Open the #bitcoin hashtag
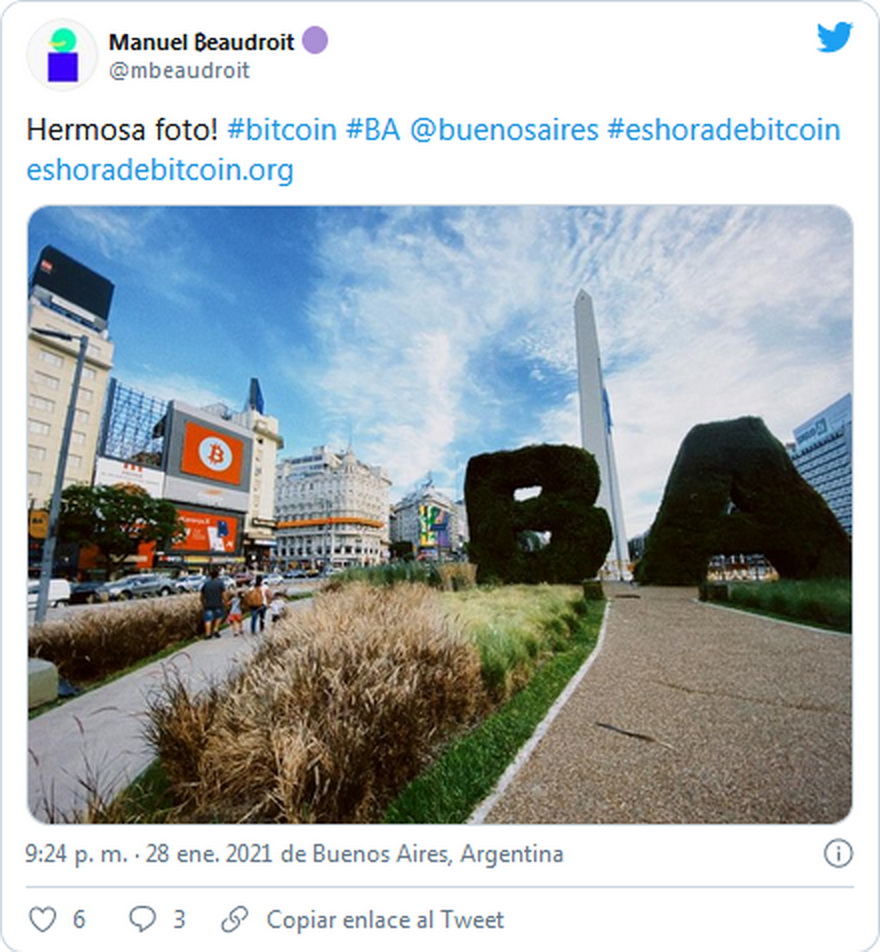 coord(282,130)
